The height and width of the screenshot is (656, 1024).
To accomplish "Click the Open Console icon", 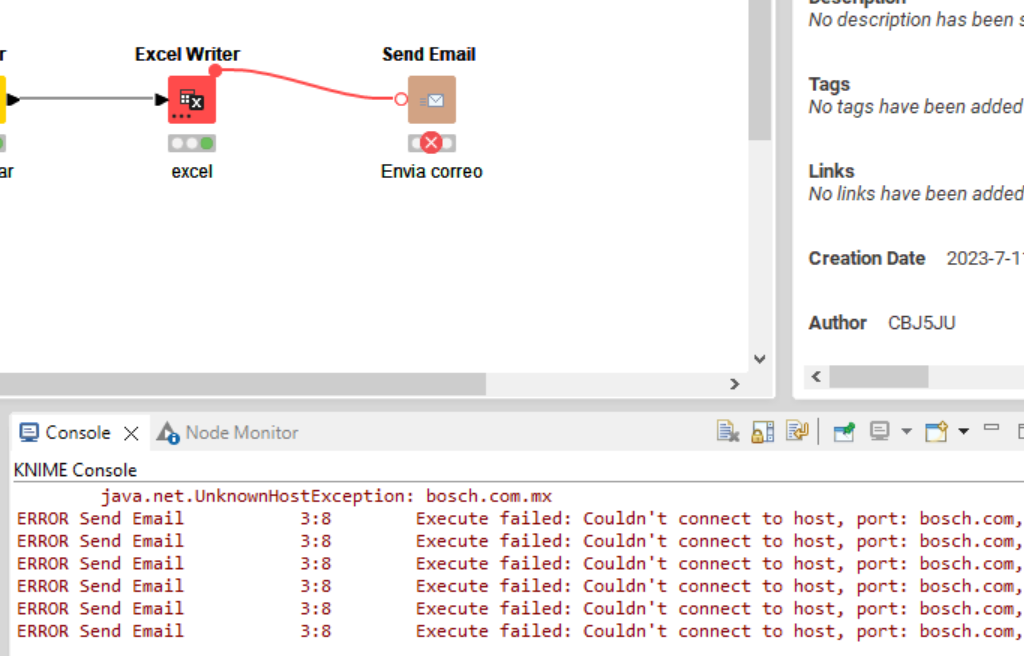I will pyautogui.click(x=936, y=431).
